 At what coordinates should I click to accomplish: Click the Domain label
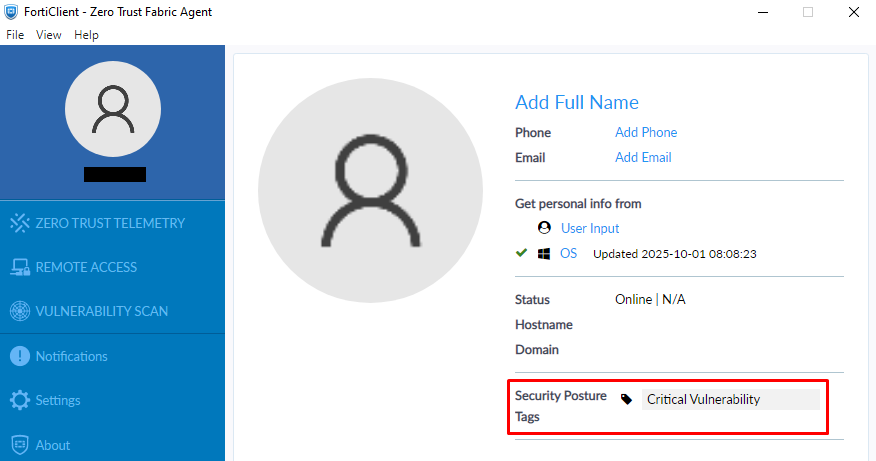(x=537, y=350)
